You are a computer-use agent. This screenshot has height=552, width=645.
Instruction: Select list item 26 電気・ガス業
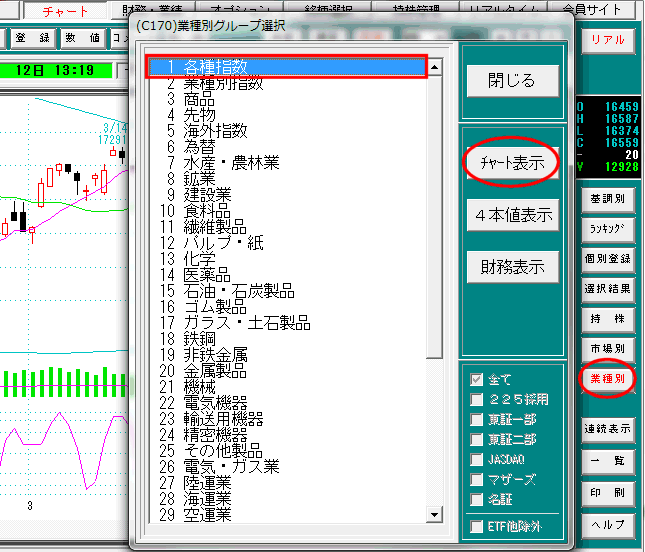coord(287,468)
